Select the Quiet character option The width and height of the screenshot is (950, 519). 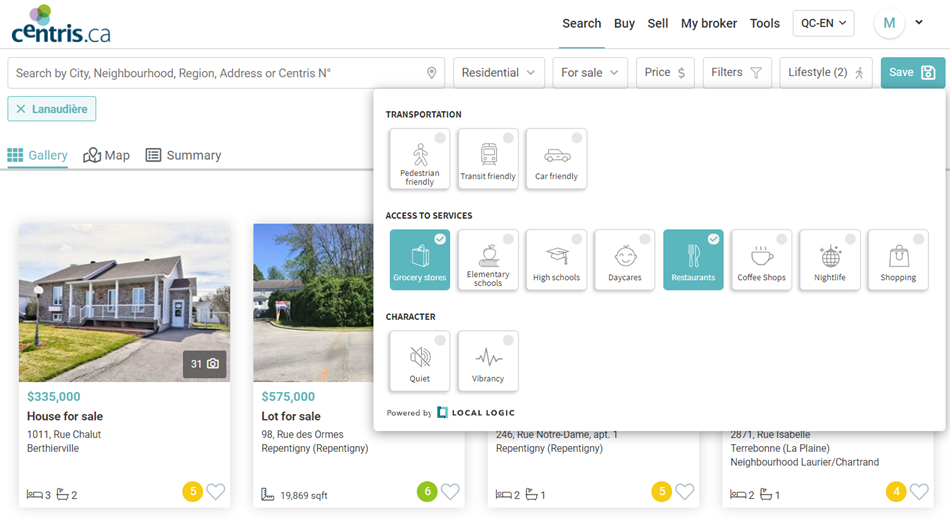pos(419,361)
